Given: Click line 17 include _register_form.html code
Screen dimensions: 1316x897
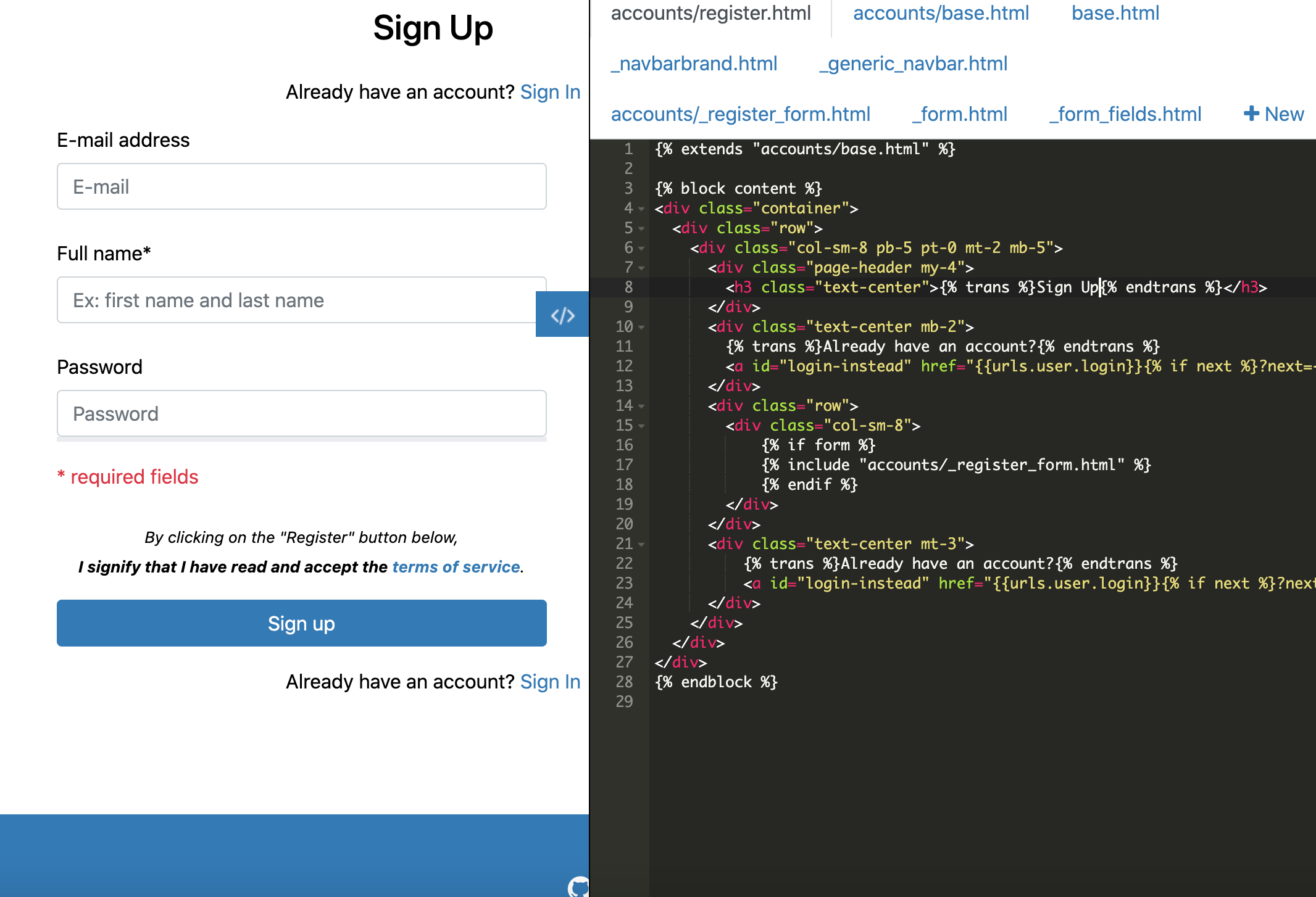Looking at the screenshot, I should [956, 465].
